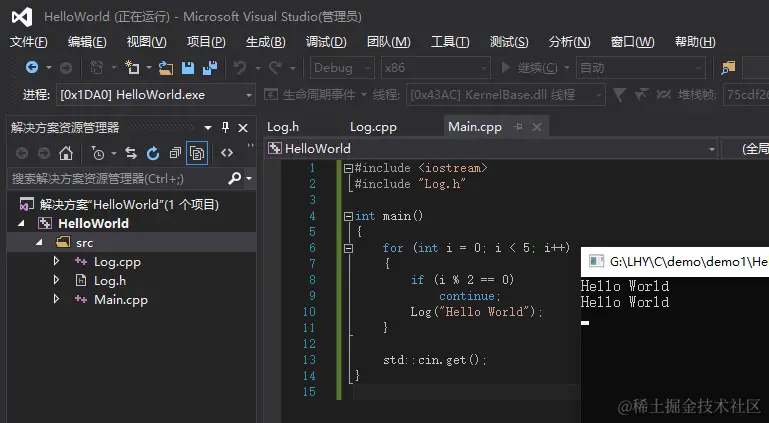Image resolution: width=769 pixels, height=423 pixels.
Task: Open the 视图(V) menu
Action: pyautogui.click(x=146, y=42)
